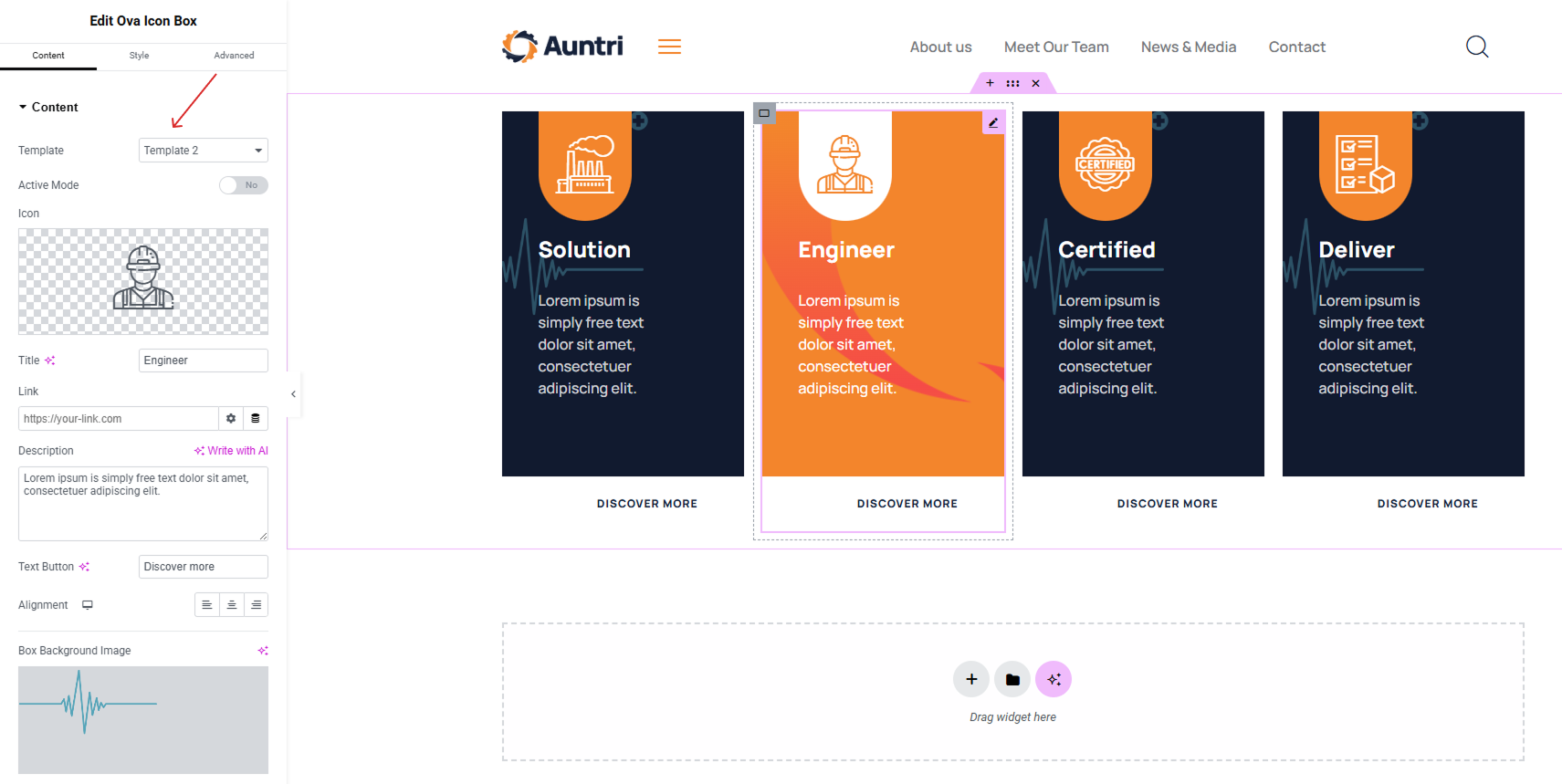Click the Text Button input field
This screenshot has height=784, width=1562.
tap(203, 567)
